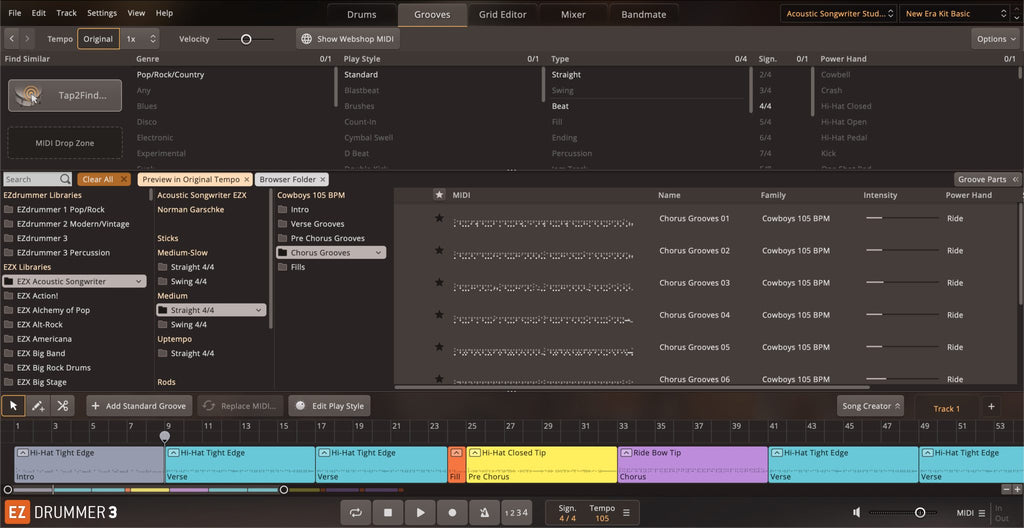Image resolution: width=1024 pixels, height=528 pixels.
Task: Favorite Chorus Grooves 01 with its star
Action: (x=440, y=218)
